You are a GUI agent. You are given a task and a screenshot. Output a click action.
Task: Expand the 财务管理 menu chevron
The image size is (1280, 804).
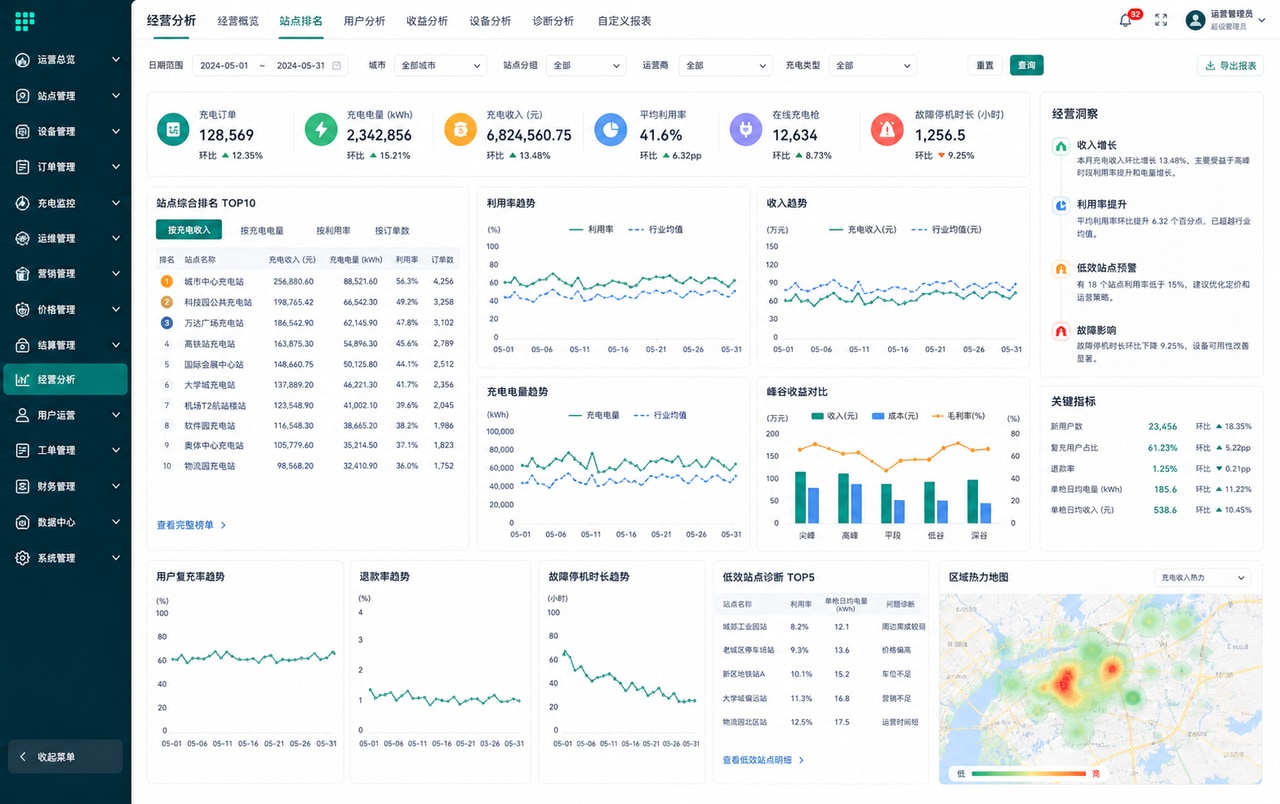pos(116,487)
